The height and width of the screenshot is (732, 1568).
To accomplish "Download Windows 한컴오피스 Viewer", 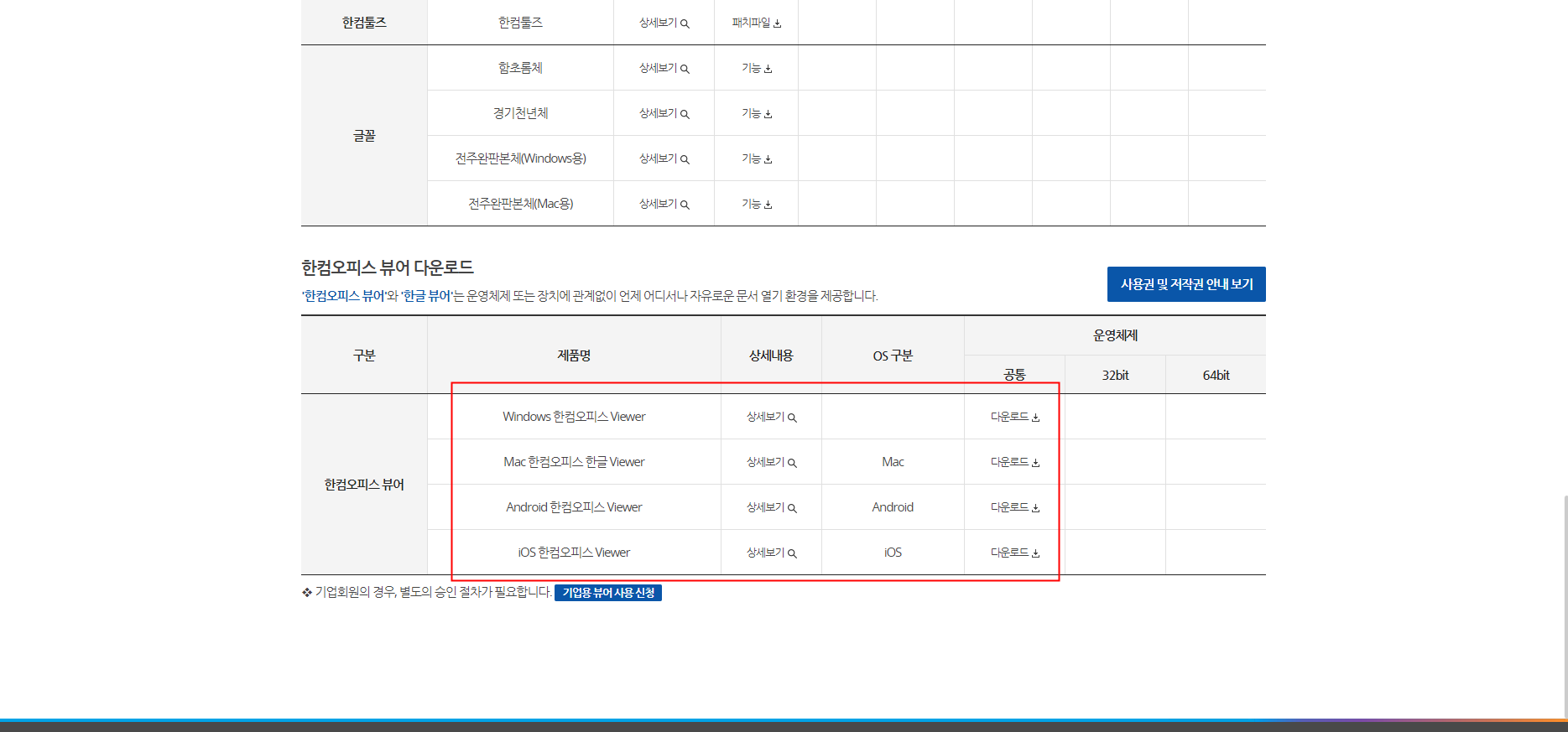I will point(1014,417).
